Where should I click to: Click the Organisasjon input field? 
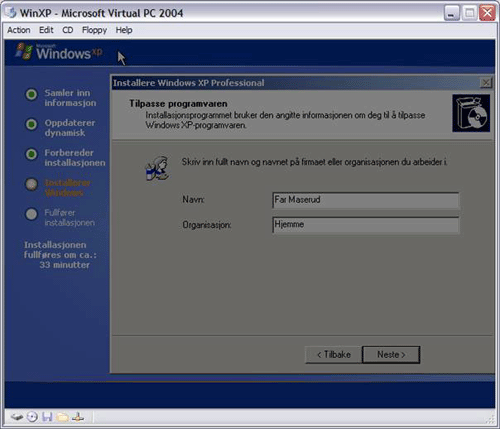366,225
